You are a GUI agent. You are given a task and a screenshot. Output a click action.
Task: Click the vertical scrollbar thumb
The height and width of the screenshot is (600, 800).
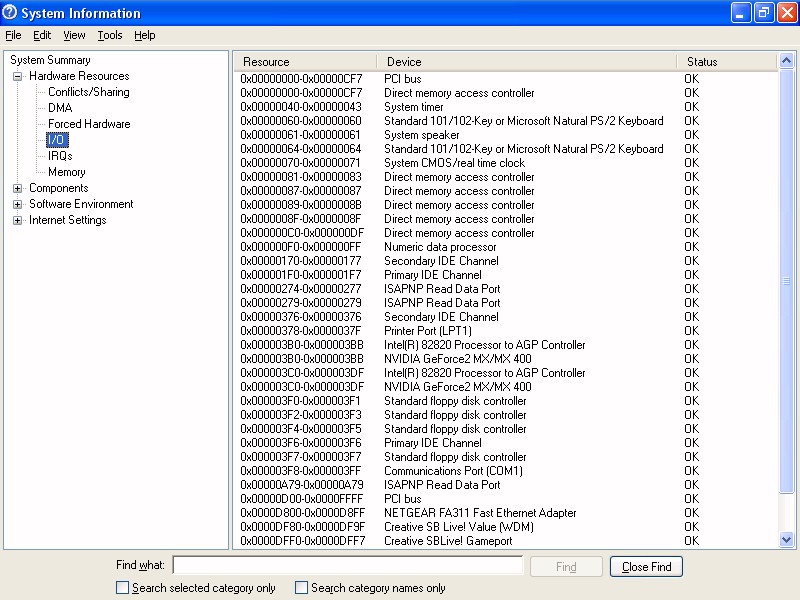pyautogui.click(x=786, y=281)
